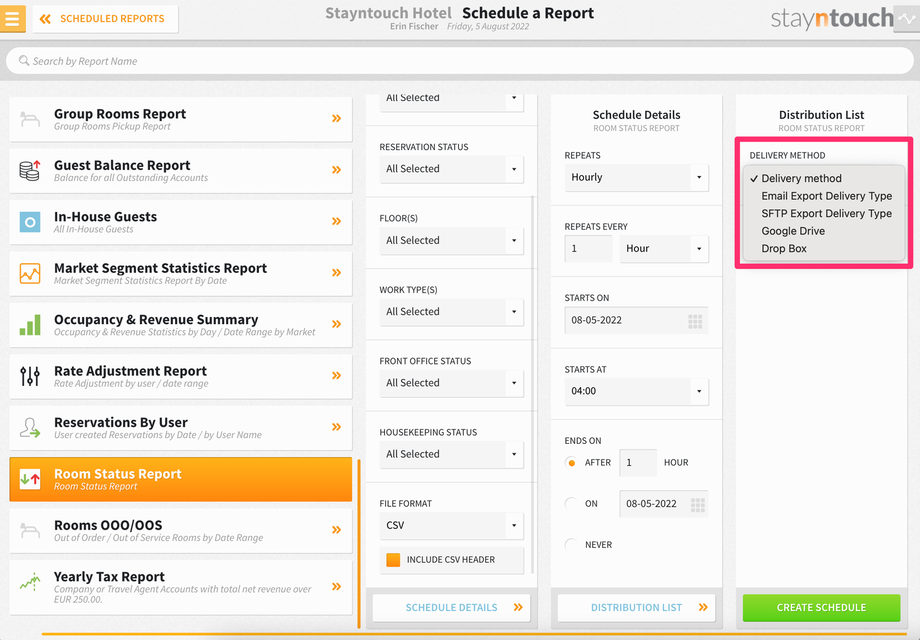Screen dimensions: 920x640
Task: Click the Rate Adjustment sliders icon
Action: 30,376
